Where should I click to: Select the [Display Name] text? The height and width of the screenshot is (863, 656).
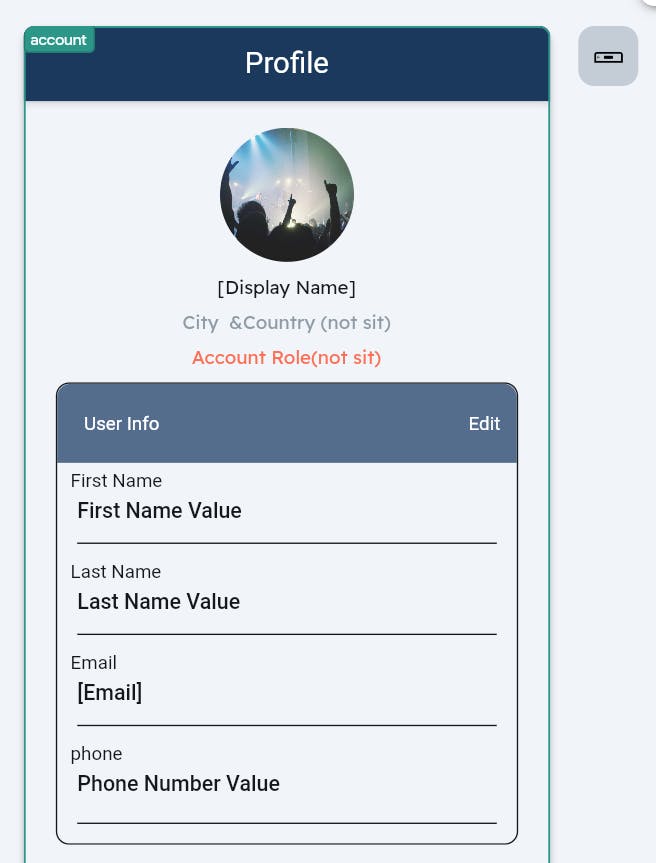click(x=287, y=288)
